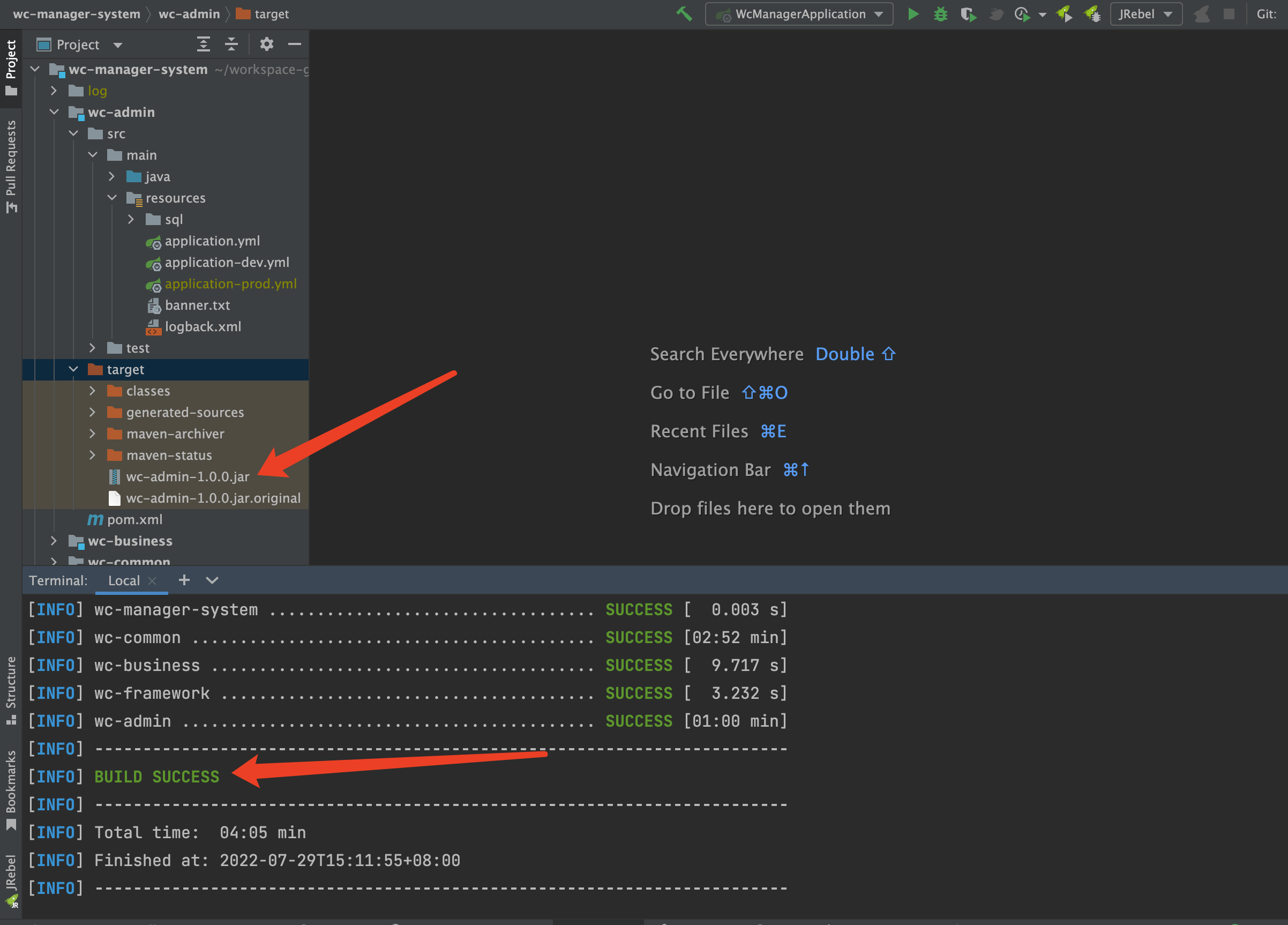Screen dimensions: 1288x925
Task: Expand the java folder
Action: tap(112, 176)
